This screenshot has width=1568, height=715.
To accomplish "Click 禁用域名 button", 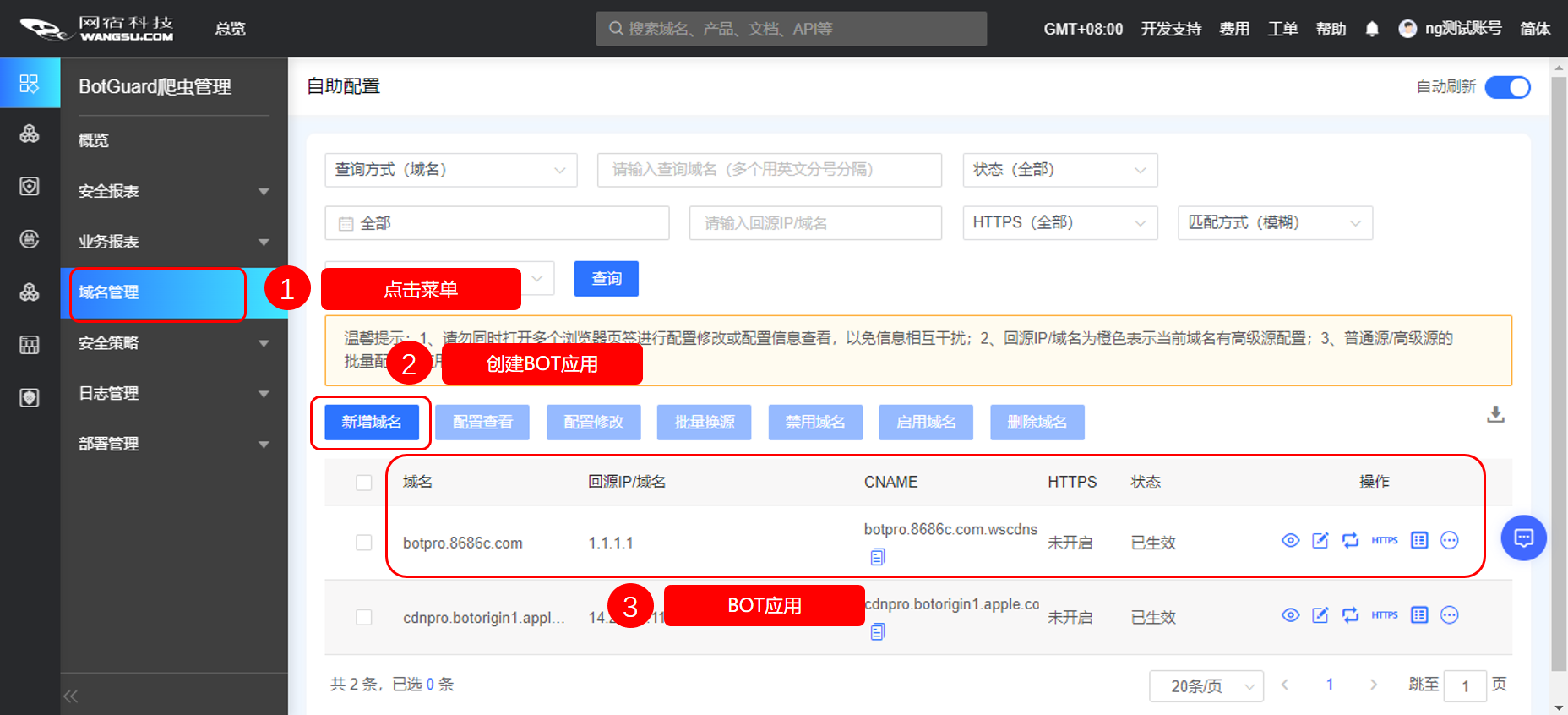I will pyautogui.click(x=815, y=423).
